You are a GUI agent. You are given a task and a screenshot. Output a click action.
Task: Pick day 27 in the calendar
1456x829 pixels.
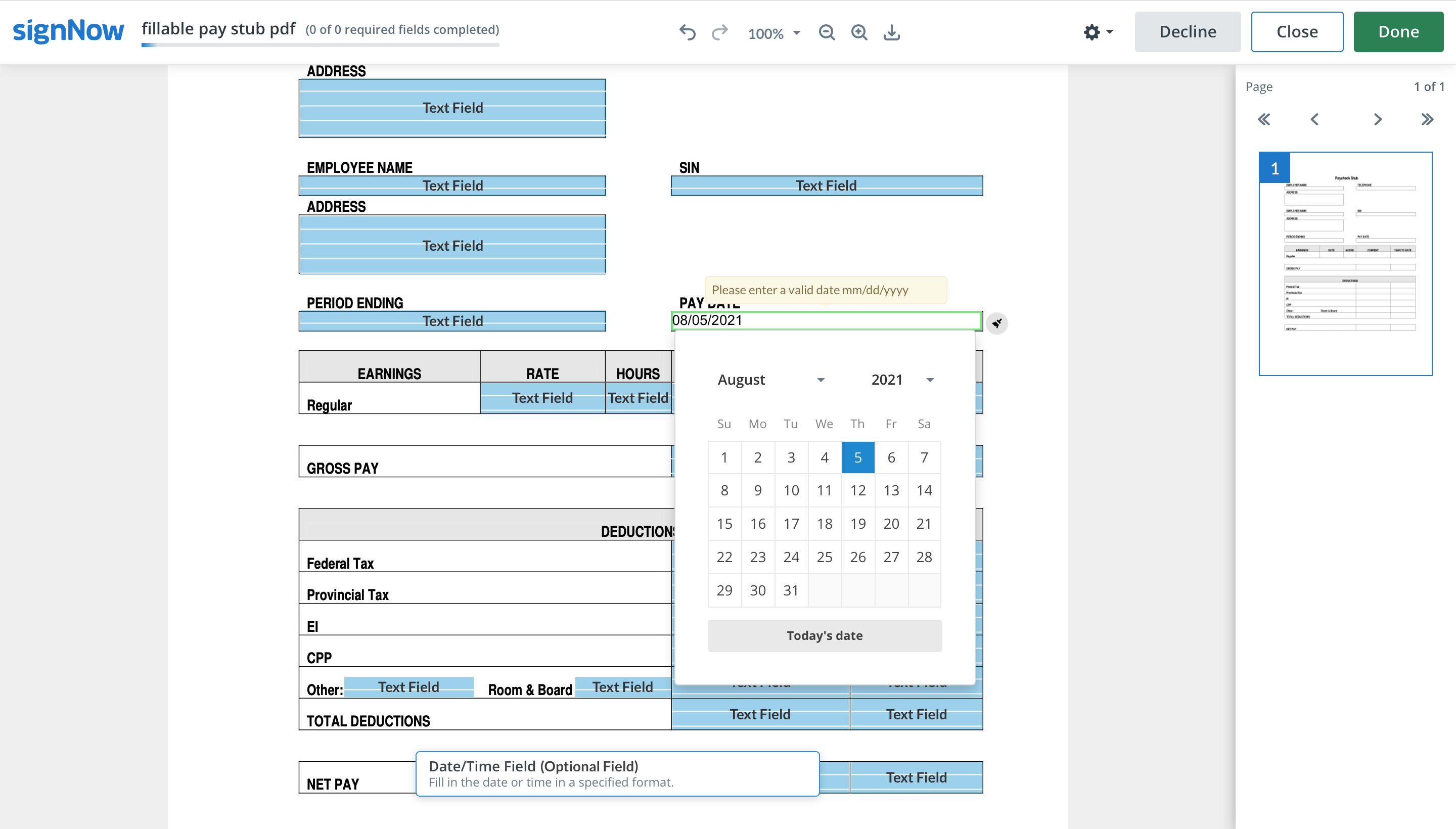point(891,557)
